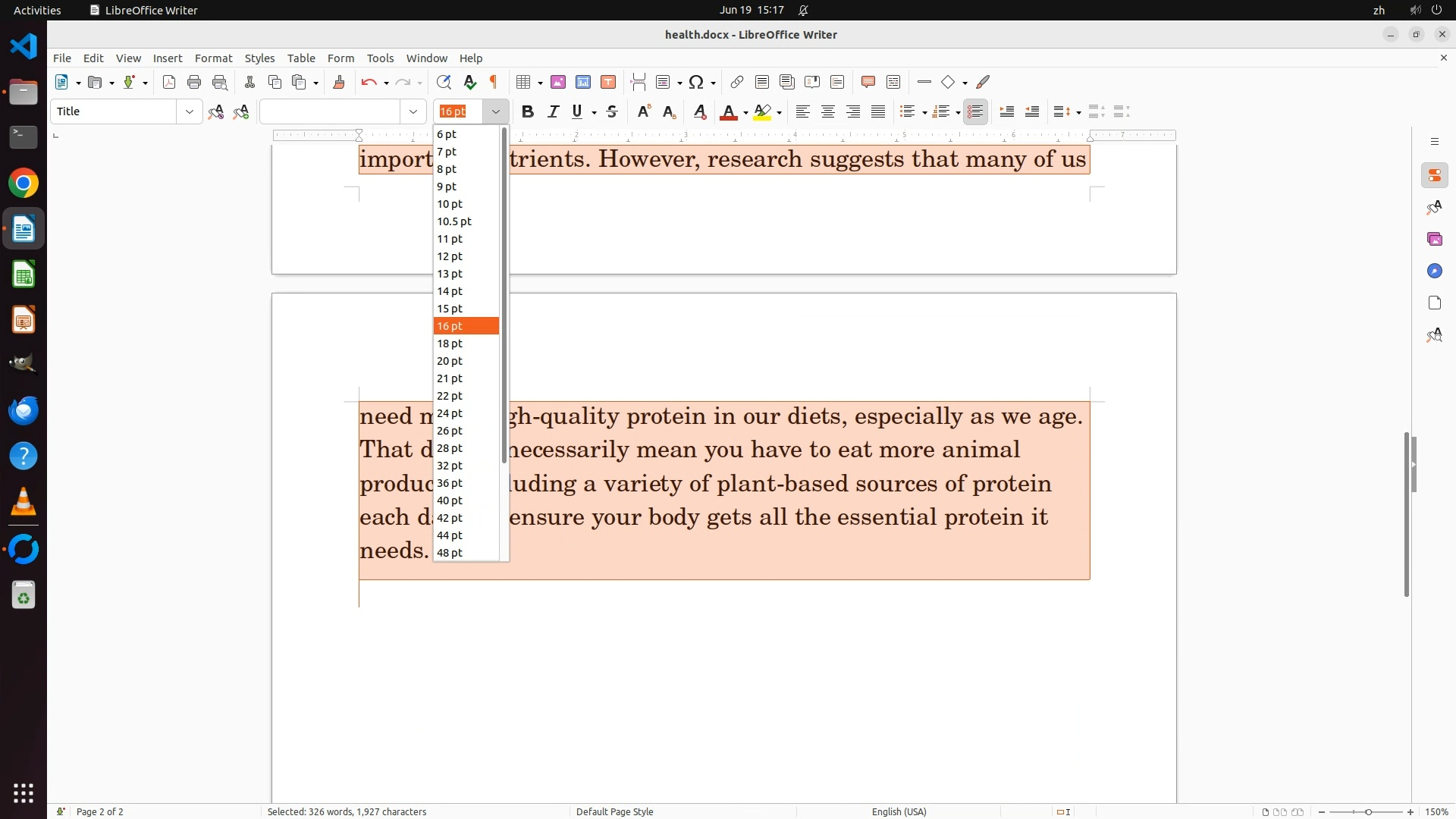Click the Insert Image icon
This screenshot has height=819, width=1456.
pos(558,83)
